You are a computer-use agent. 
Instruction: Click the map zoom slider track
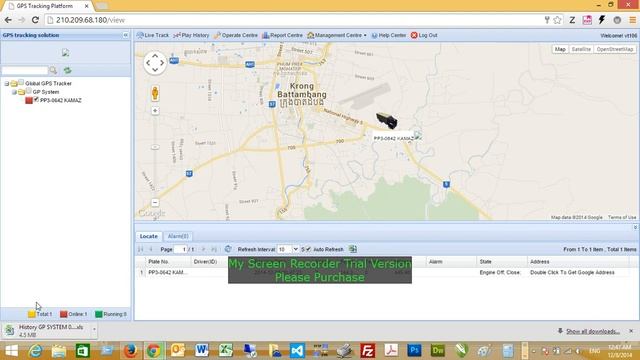click(155, 156)
